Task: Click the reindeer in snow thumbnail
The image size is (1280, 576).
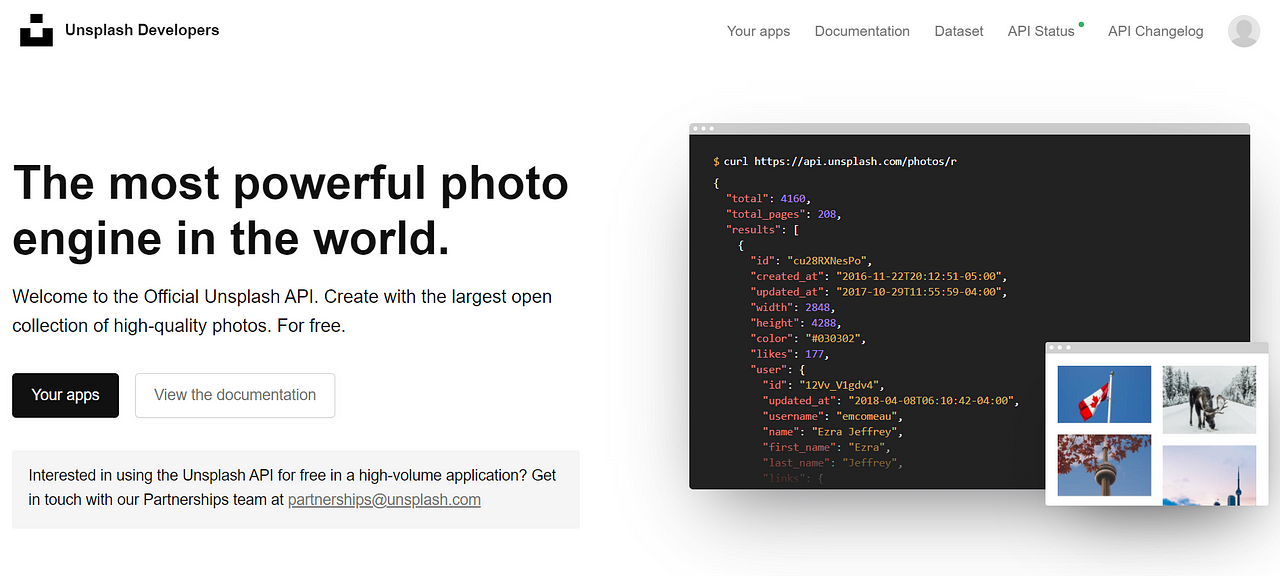Action: (1208, 399)
